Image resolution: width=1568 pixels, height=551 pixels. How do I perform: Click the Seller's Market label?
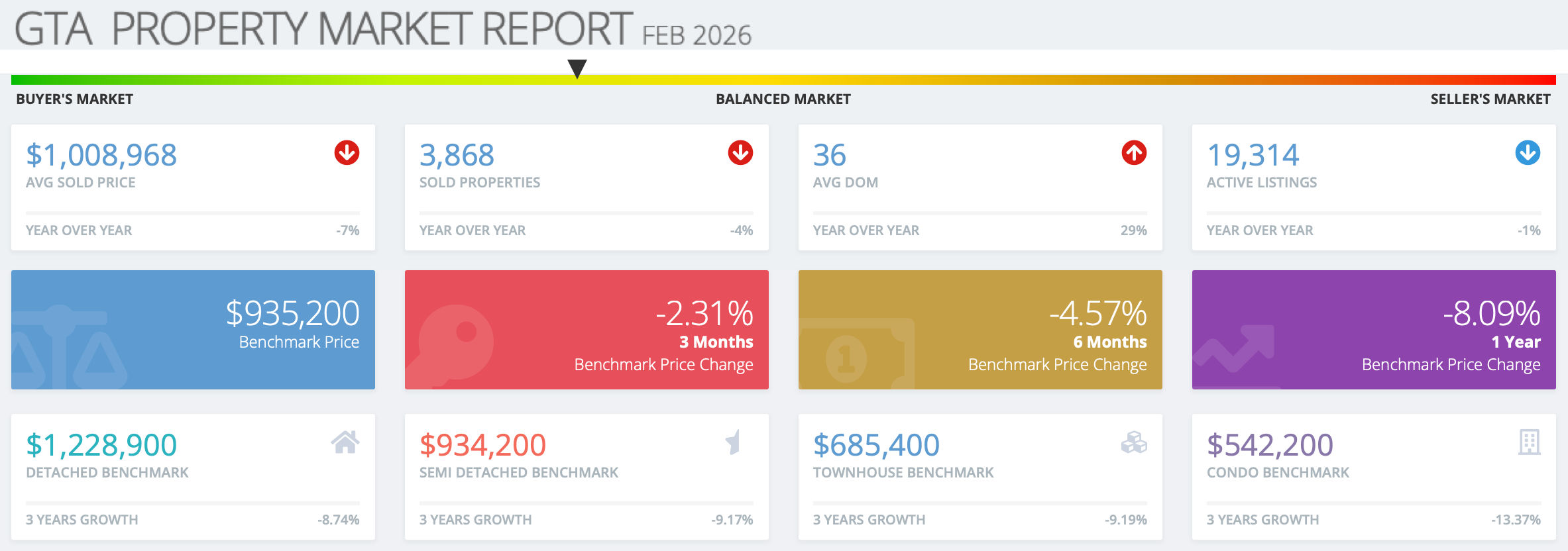pos(1490,99)
